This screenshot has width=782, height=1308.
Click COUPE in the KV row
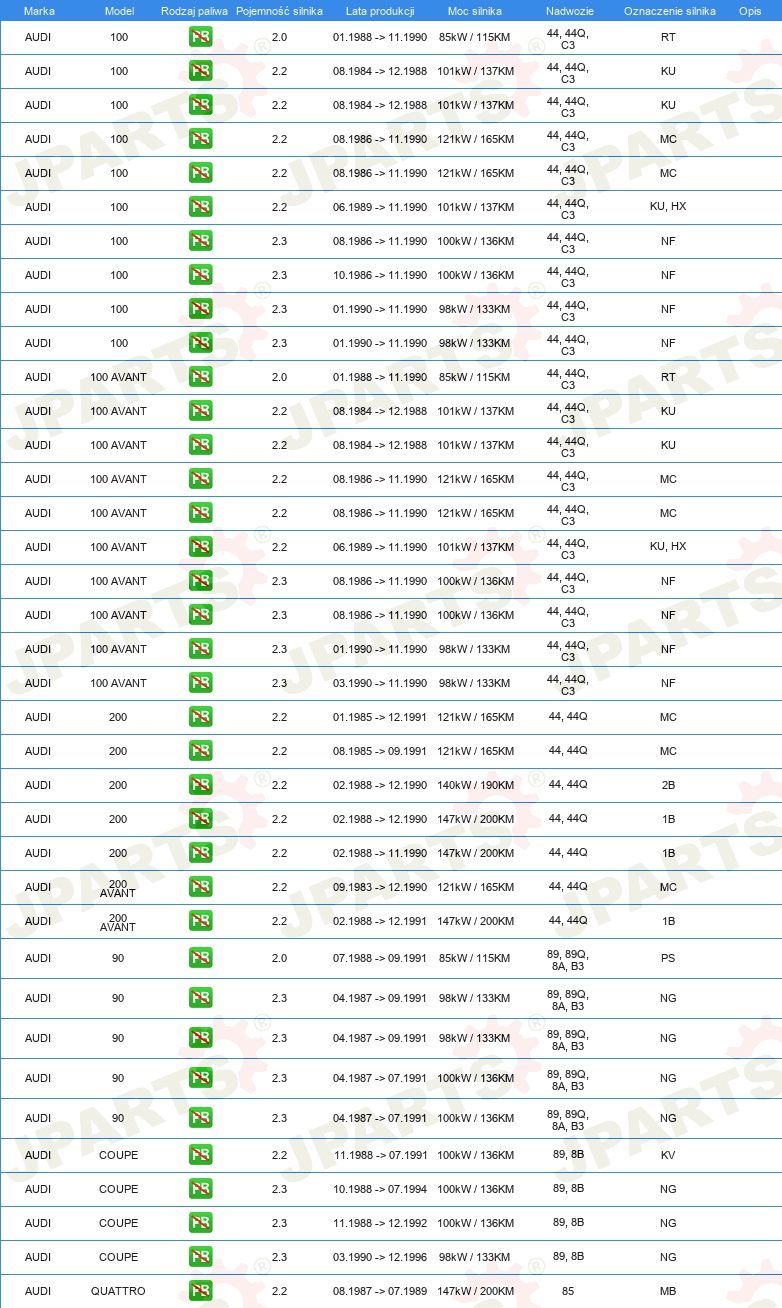[118, 1155]
